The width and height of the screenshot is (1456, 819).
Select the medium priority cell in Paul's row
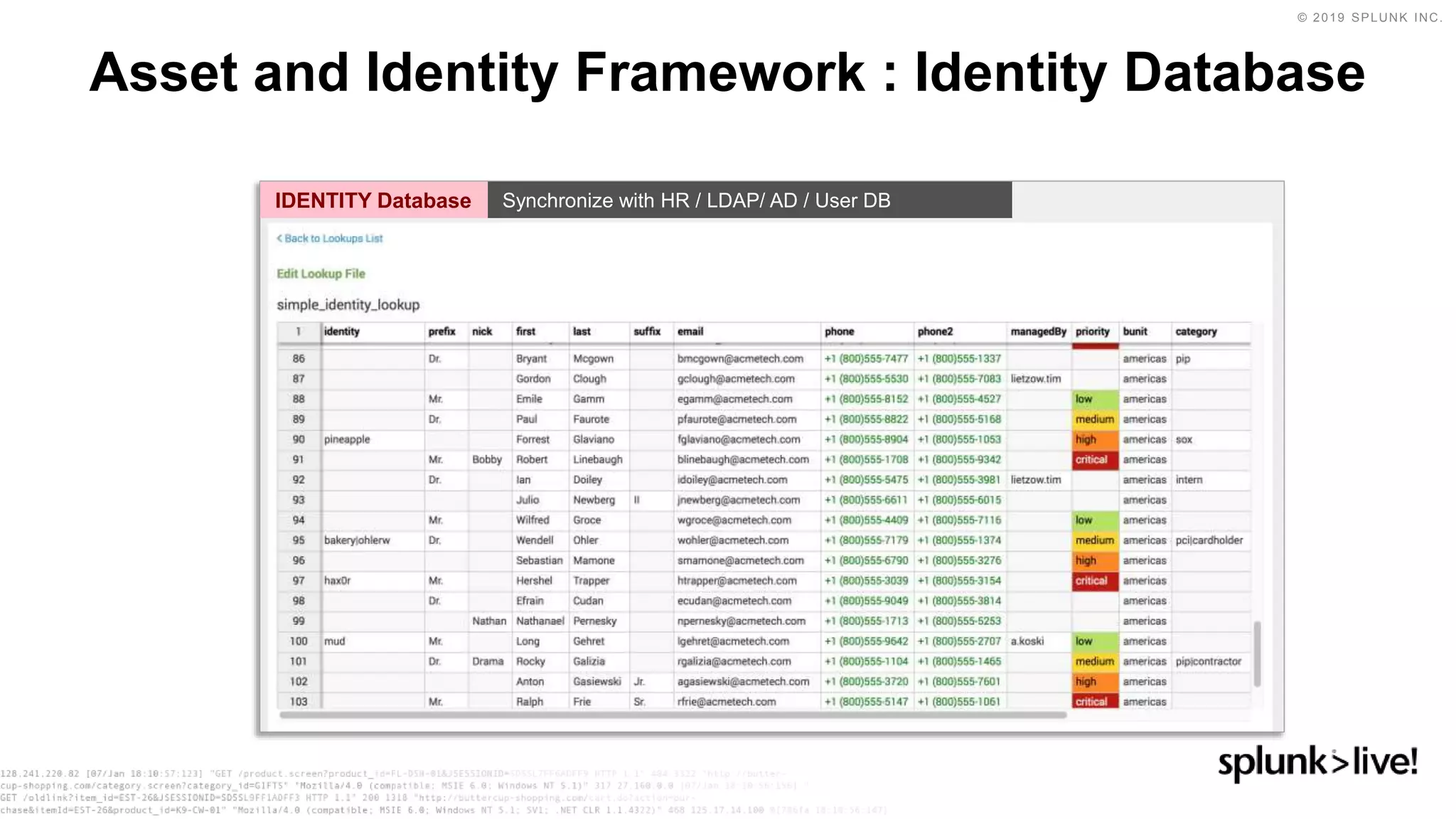pyautogui.click(x=1095, y=419)
